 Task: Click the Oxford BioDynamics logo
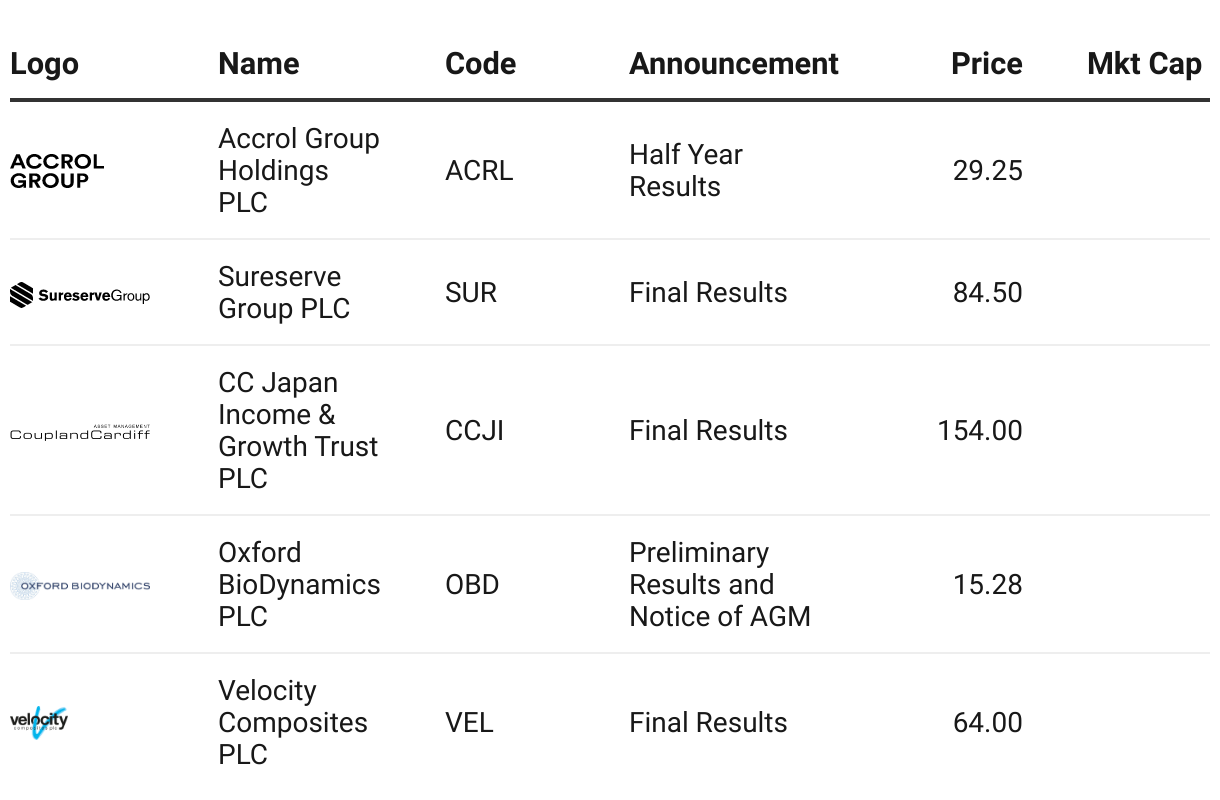point(80,586)
